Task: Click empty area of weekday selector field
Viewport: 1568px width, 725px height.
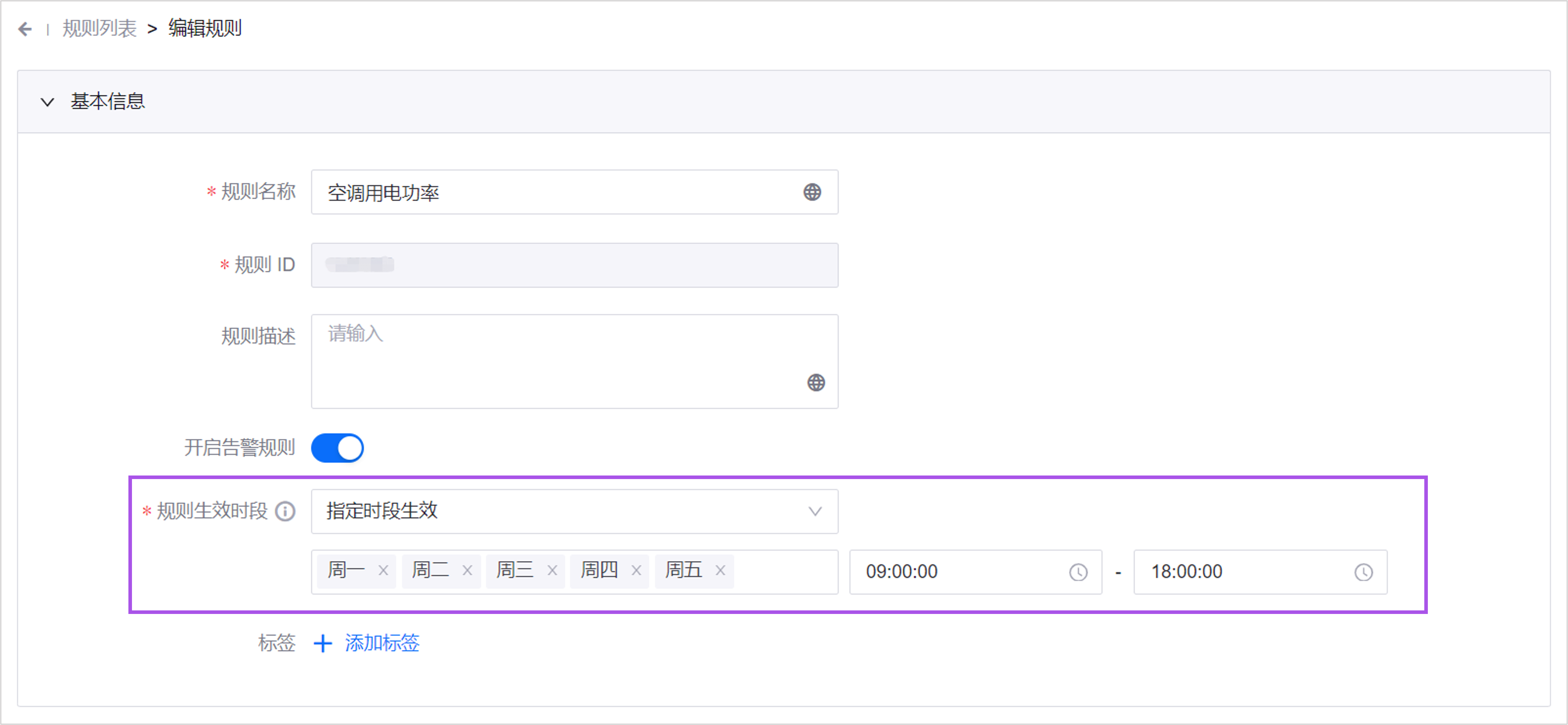Action: coord(785,572)
